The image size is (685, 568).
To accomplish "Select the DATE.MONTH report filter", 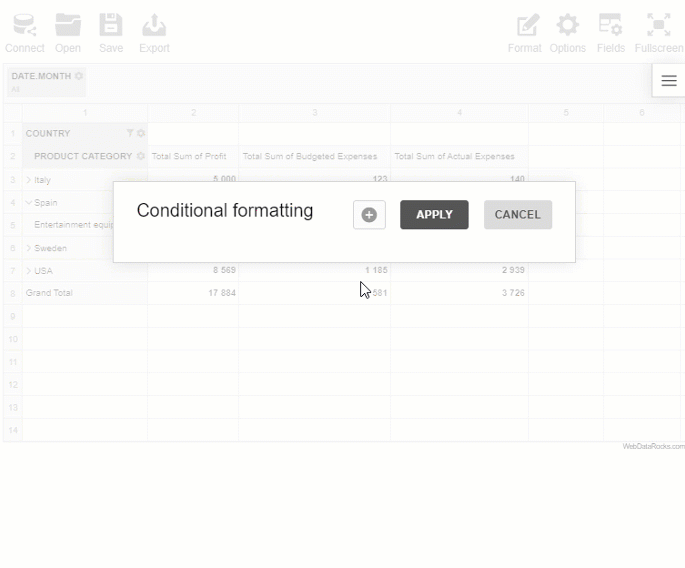I will pyautogui.click(x=46, y=82).
